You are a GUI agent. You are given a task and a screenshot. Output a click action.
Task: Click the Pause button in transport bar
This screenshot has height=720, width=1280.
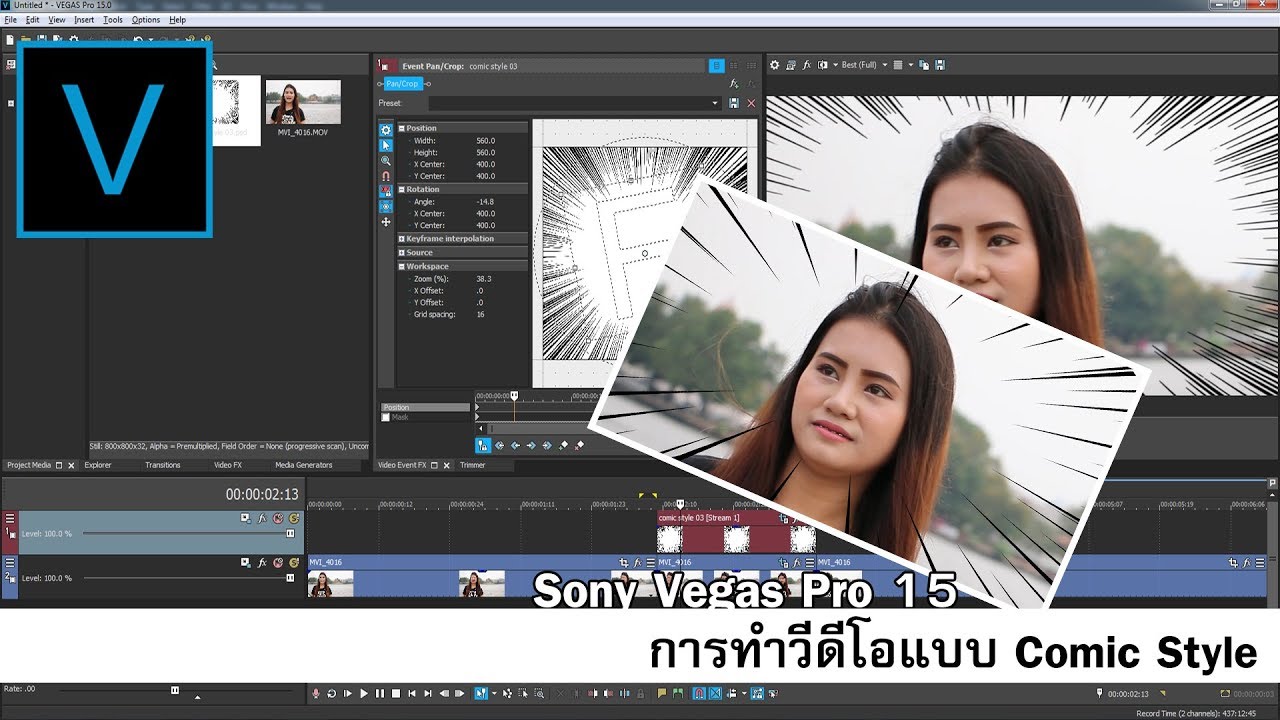[380, 693]
